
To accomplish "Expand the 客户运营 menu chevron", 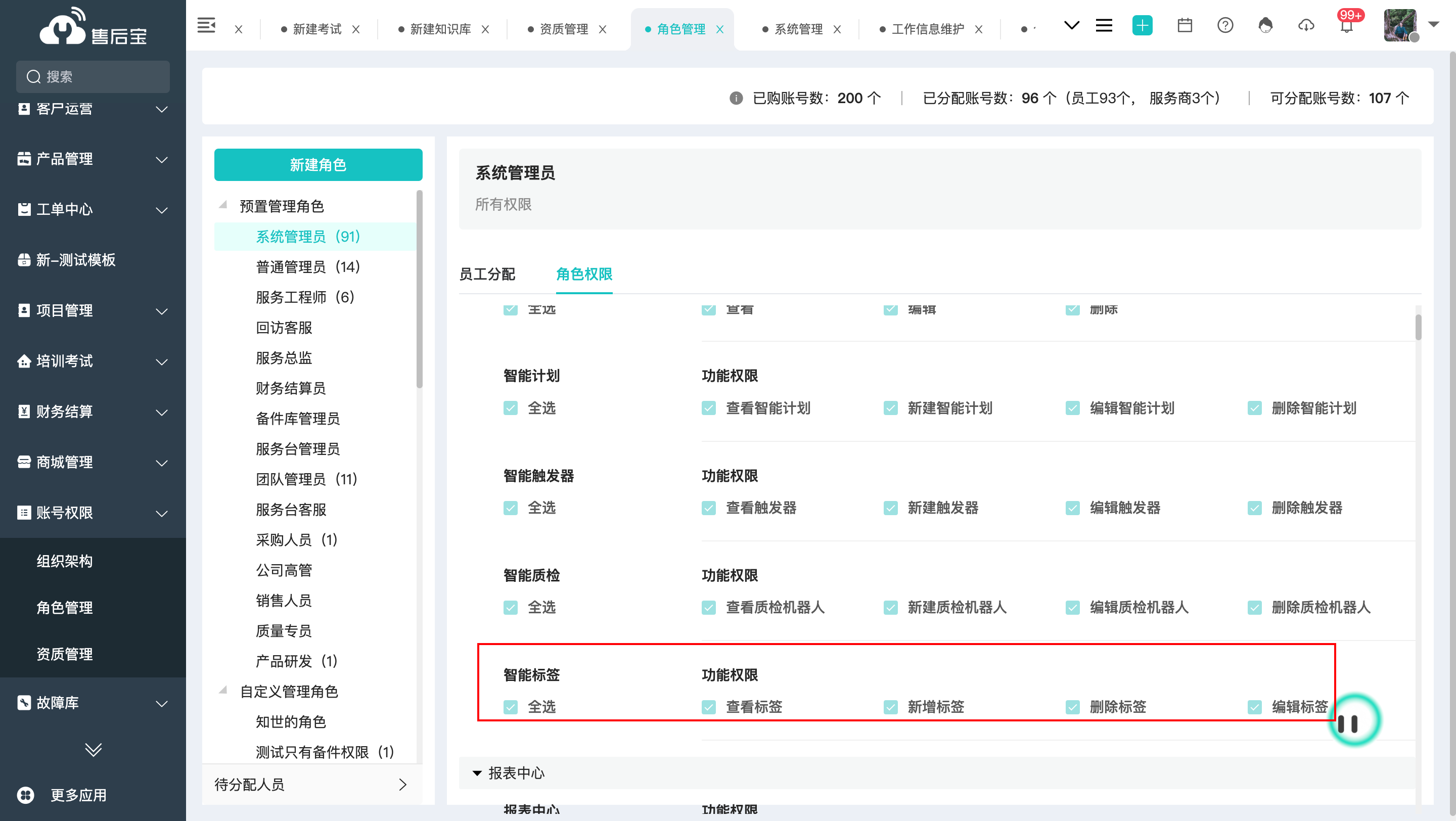I will (162, 109).
